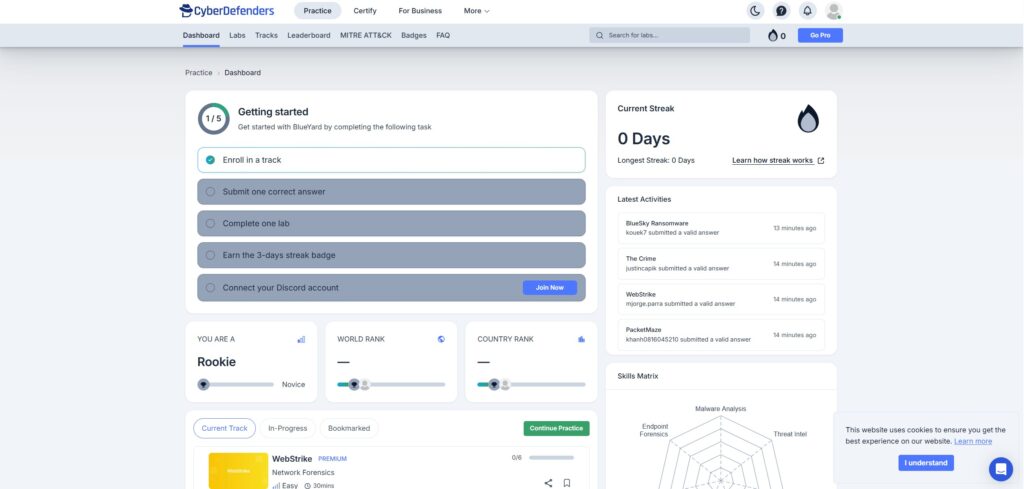Open the MITRE ATT&CK tab
The height and width of the screenshot is (489, 1024).
pos(366,35)
